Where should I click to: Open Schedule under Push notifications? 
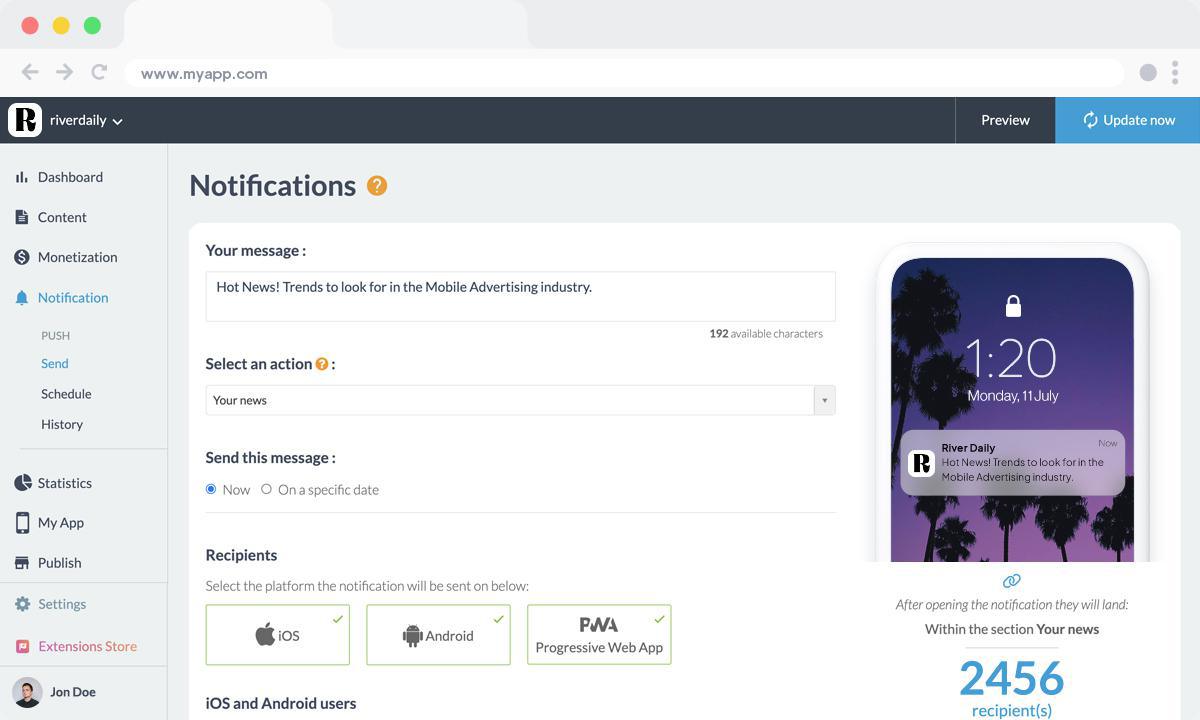pyautogui.click(x=66, y=394)
